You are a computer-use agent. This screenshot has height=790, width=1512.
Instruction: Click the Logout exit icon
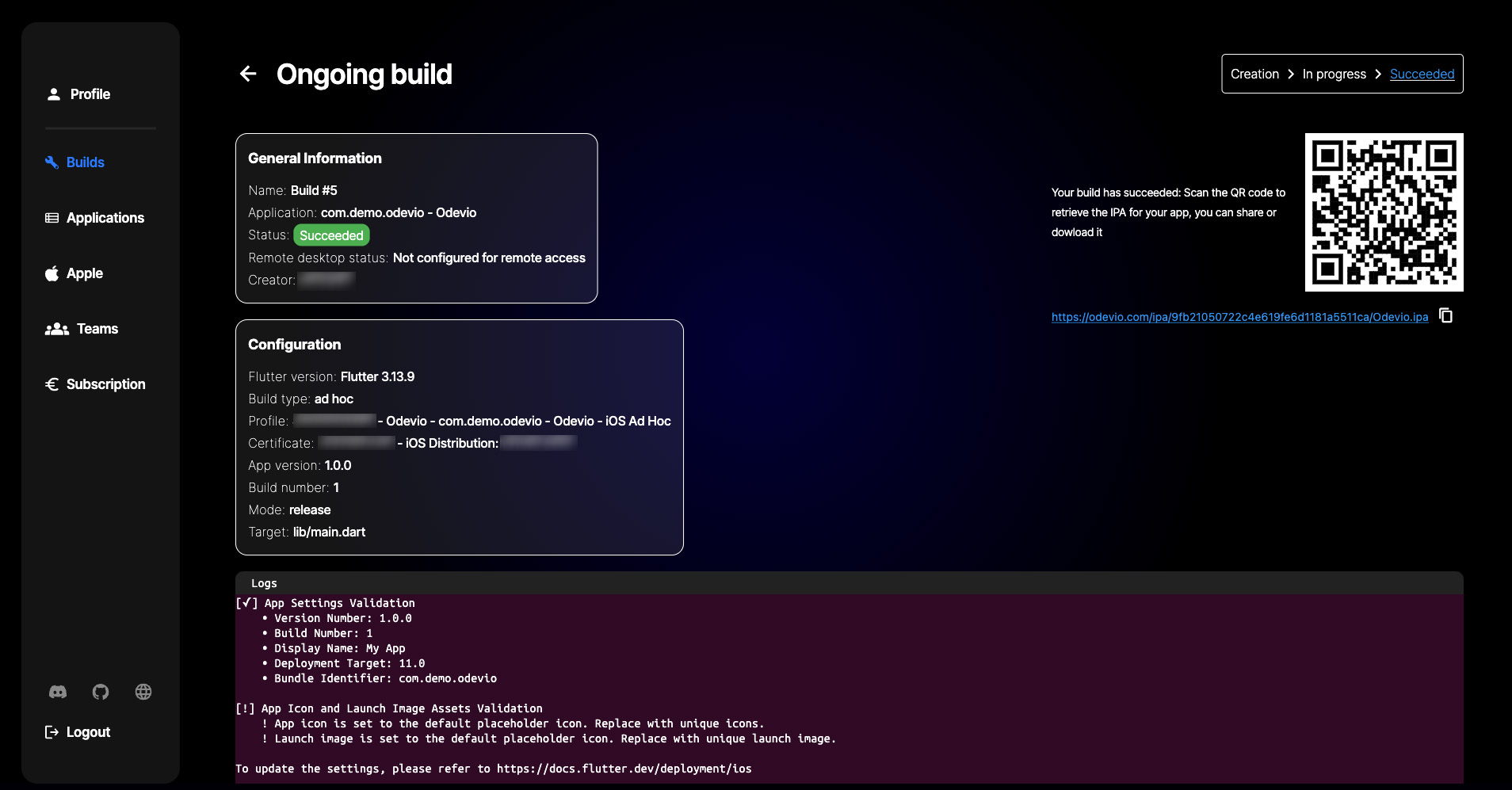[x=52, y=732]
